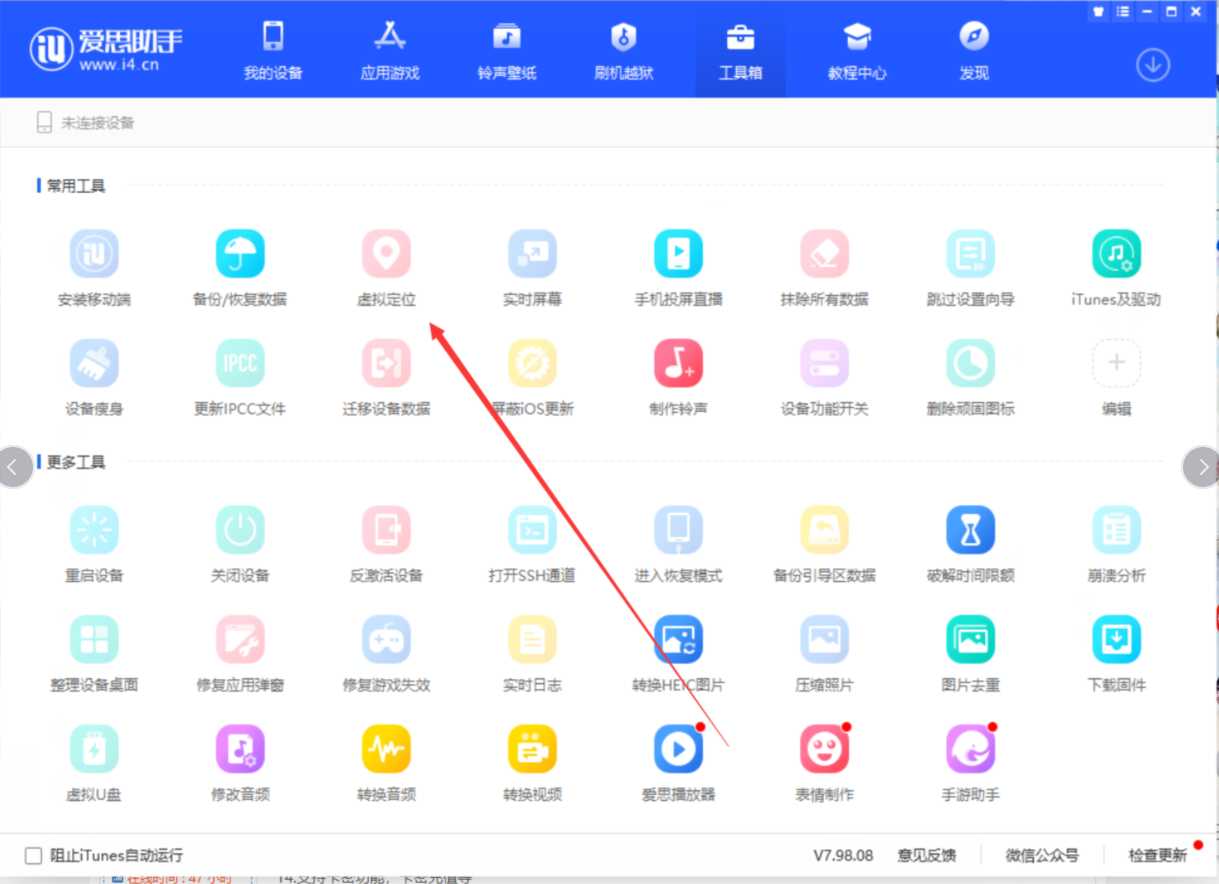Select 关闭设备 power icon
This screenshot has width=1219, height=884.
[240, 530]
